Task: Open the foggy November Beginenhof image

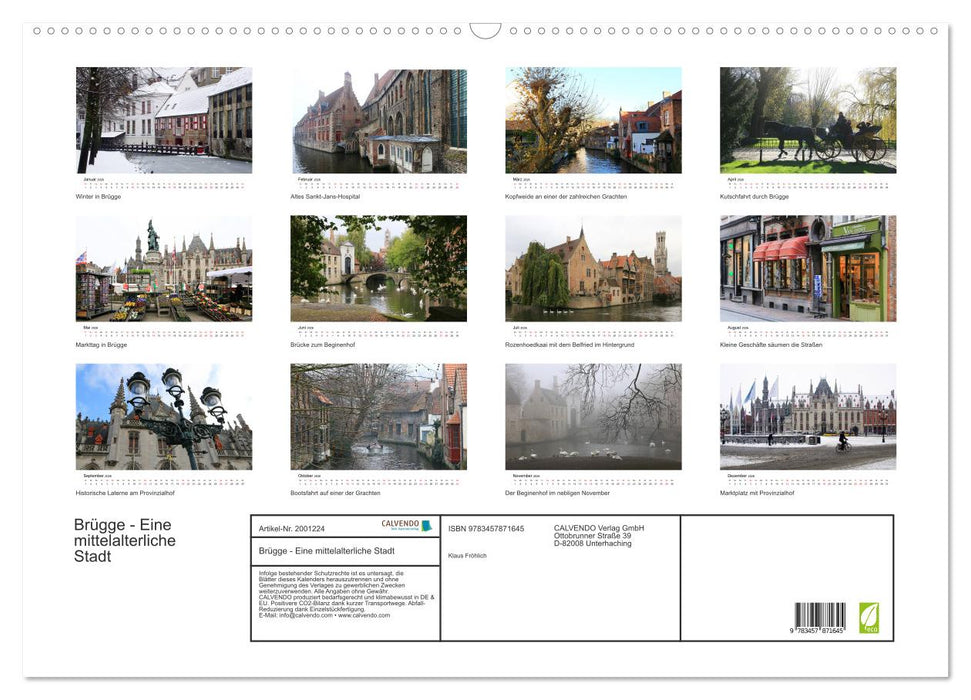Action: (593, 418)
